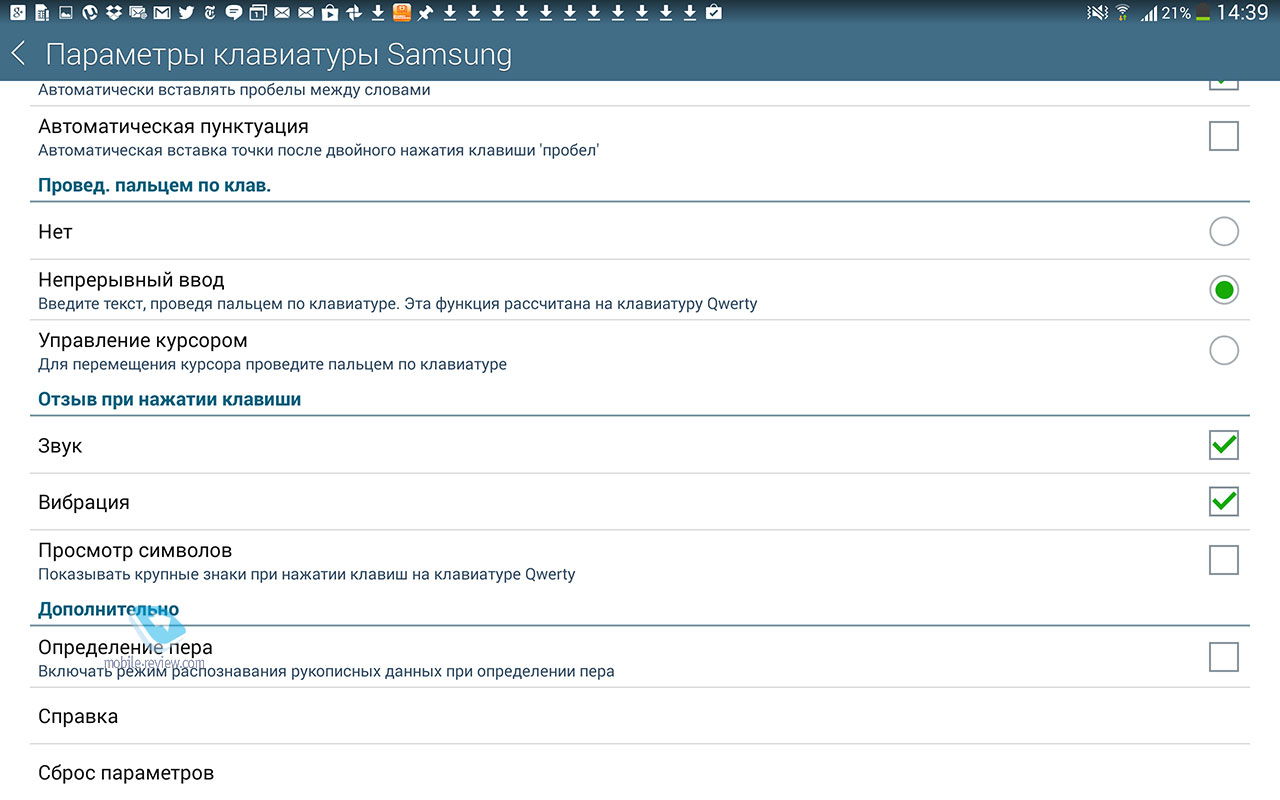
Task: Tap the 14:39 clock
Action: (1243, 13)
